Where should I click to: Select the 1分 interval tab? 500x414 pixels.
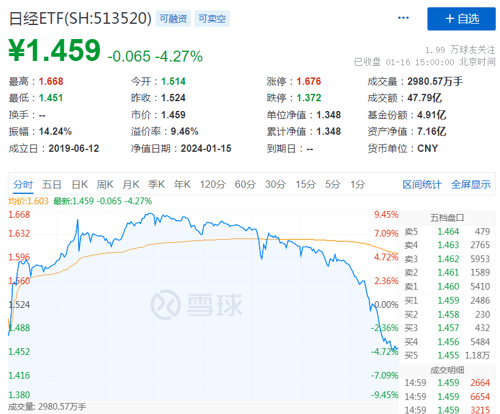click(x=357, y=184)
